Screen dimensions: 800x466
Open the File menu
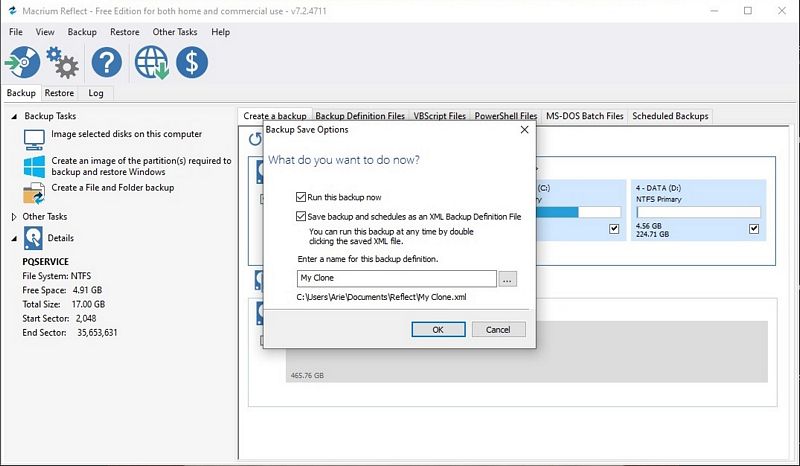[x=16, y=32]
